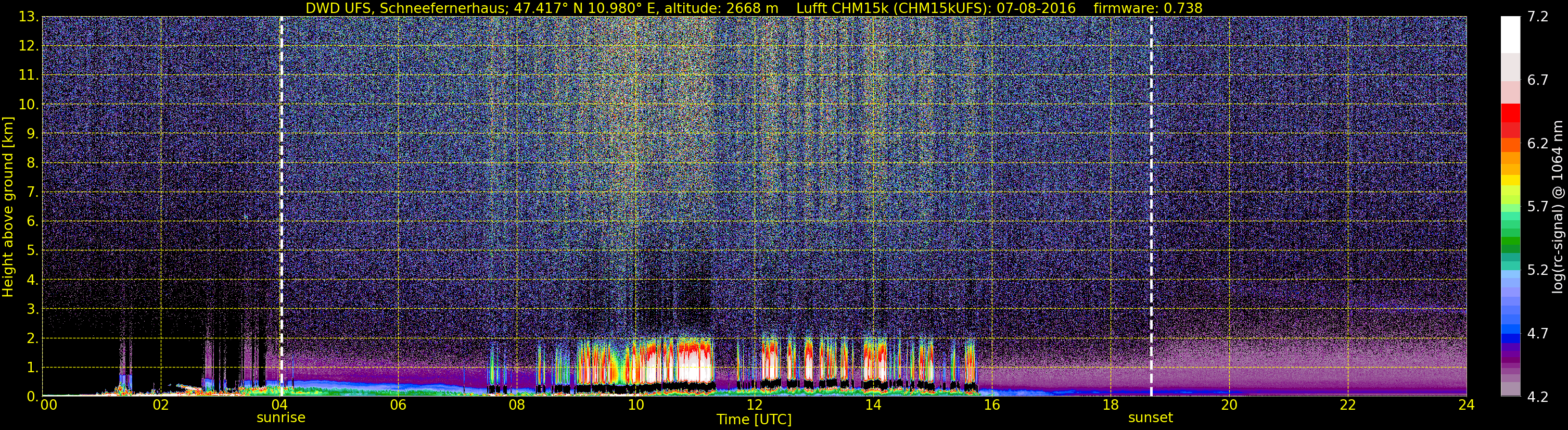Click the '04' tick on the time axis
The width and height of the screenshot is (1568, 430).
click(279, 406)
